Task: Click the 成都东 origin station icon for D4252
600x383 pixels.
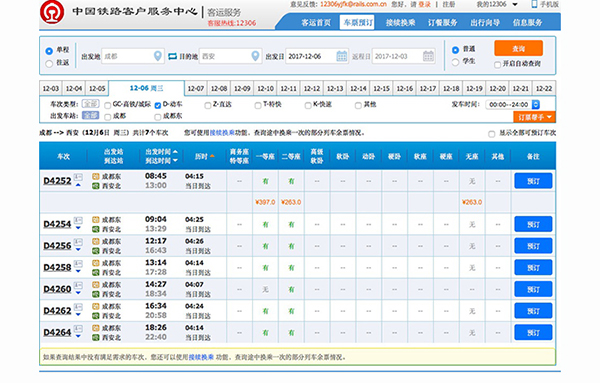Action: (x=96, y=176)
